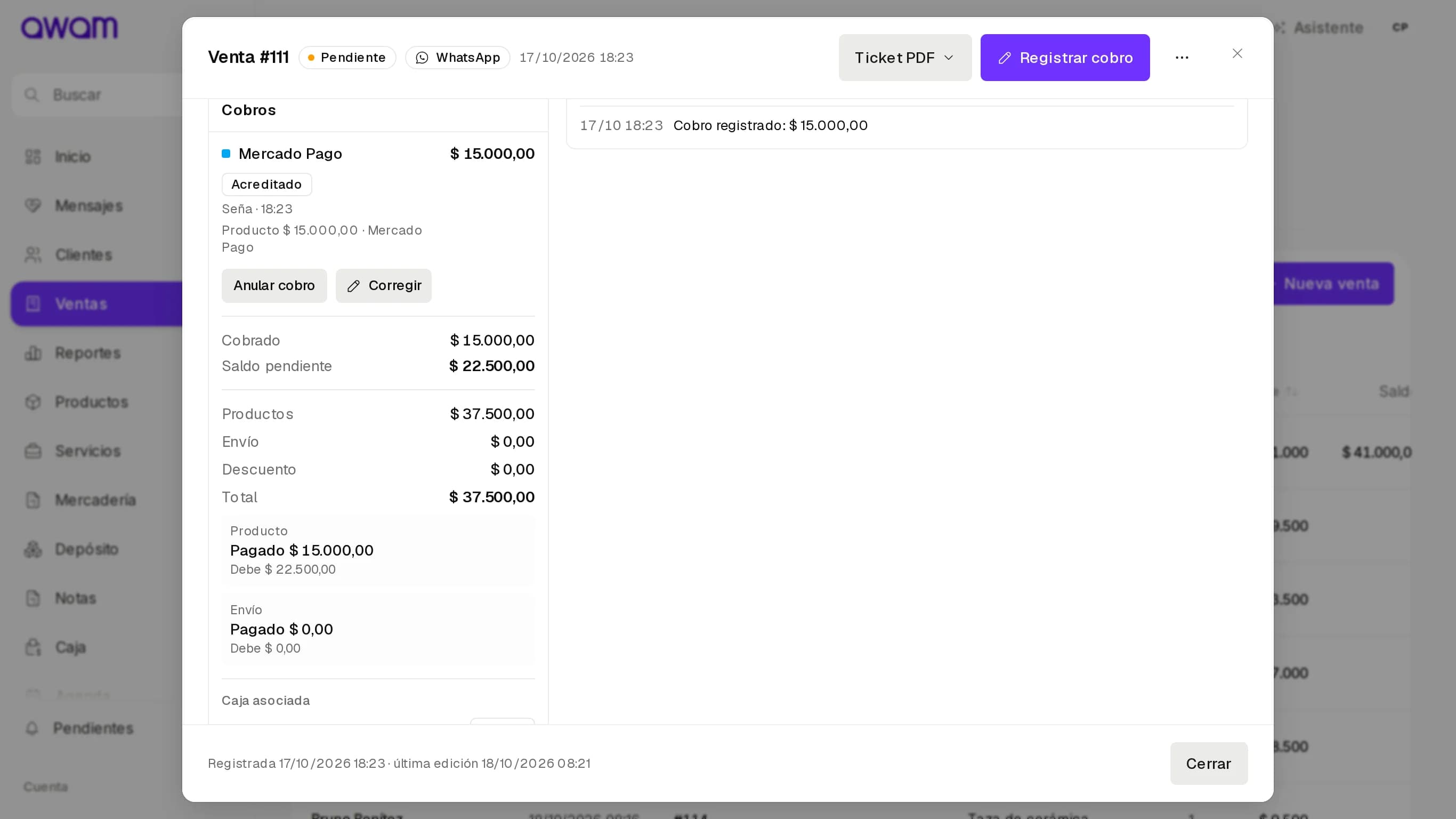
Task: Open the Ticket PDF dropdown
Action: coord(905,58)
